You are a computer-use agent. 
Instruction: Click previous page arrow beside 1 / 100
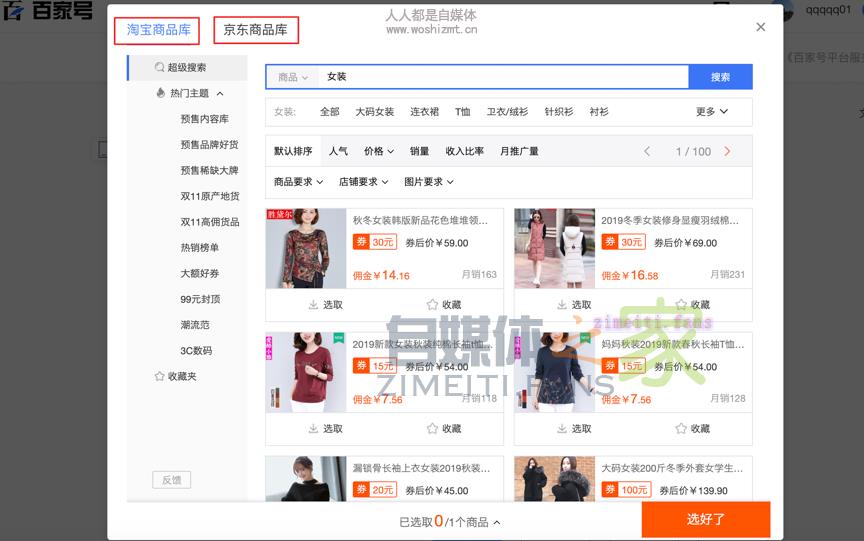coord(647,151)
